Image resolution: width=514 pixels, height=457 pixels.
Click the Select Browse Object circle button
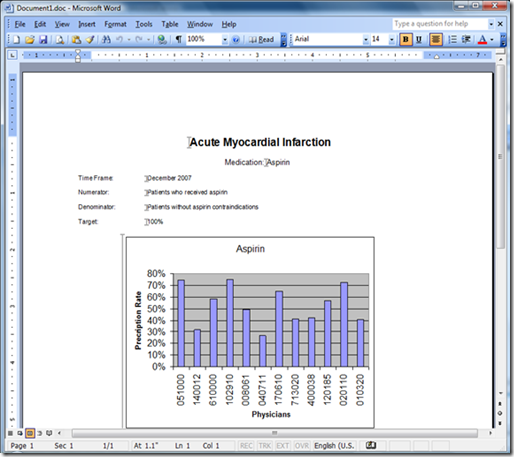(x=500, y=413)
